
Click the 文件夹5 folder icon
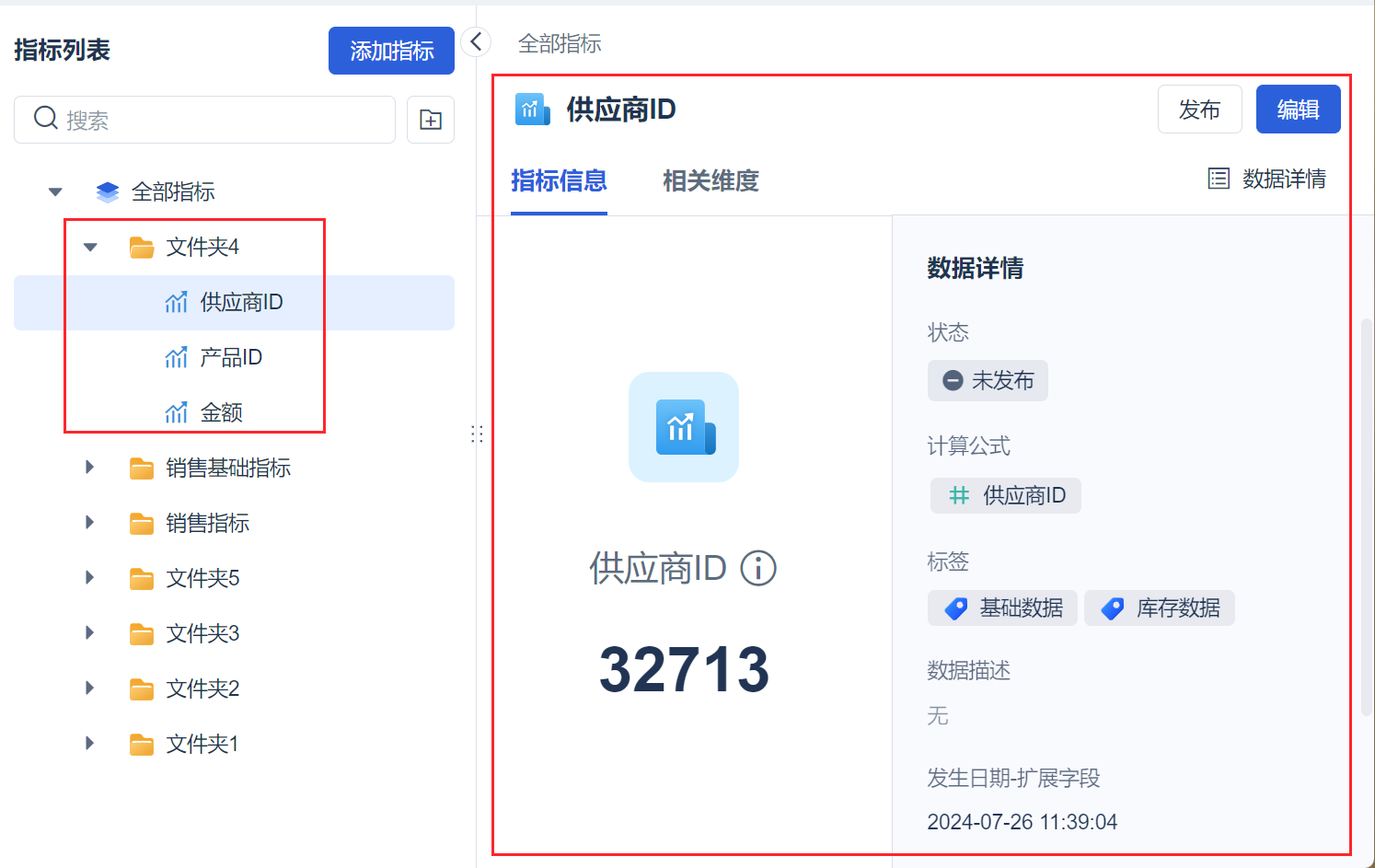pos(142,579)
